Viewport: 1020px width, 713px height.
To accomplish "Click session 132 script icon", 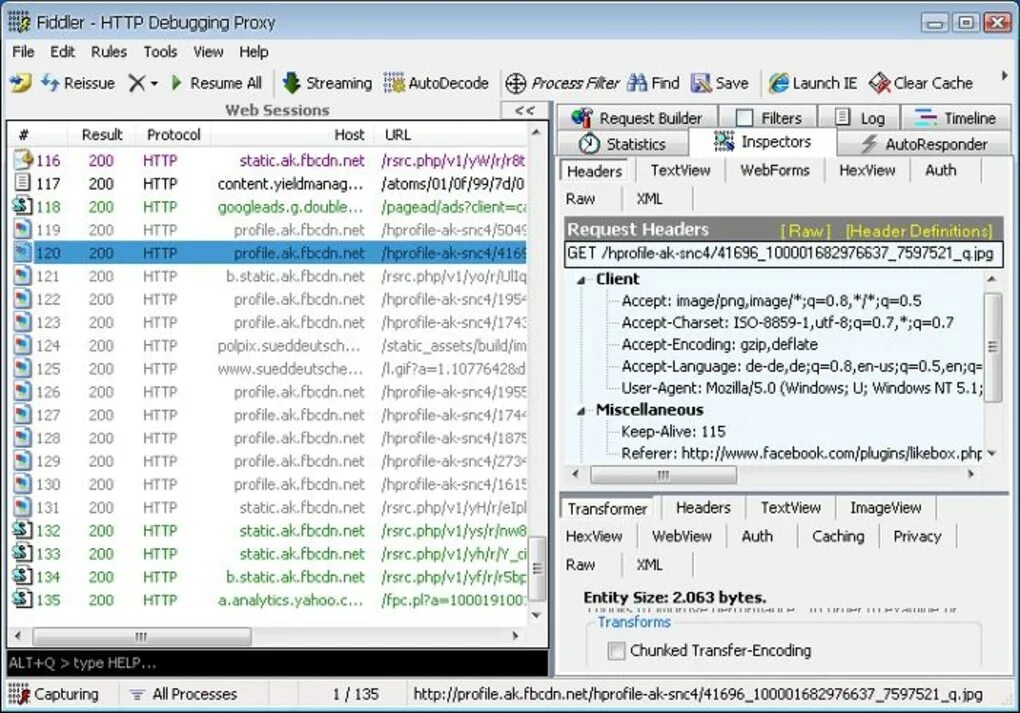I will tap(23, 530).
